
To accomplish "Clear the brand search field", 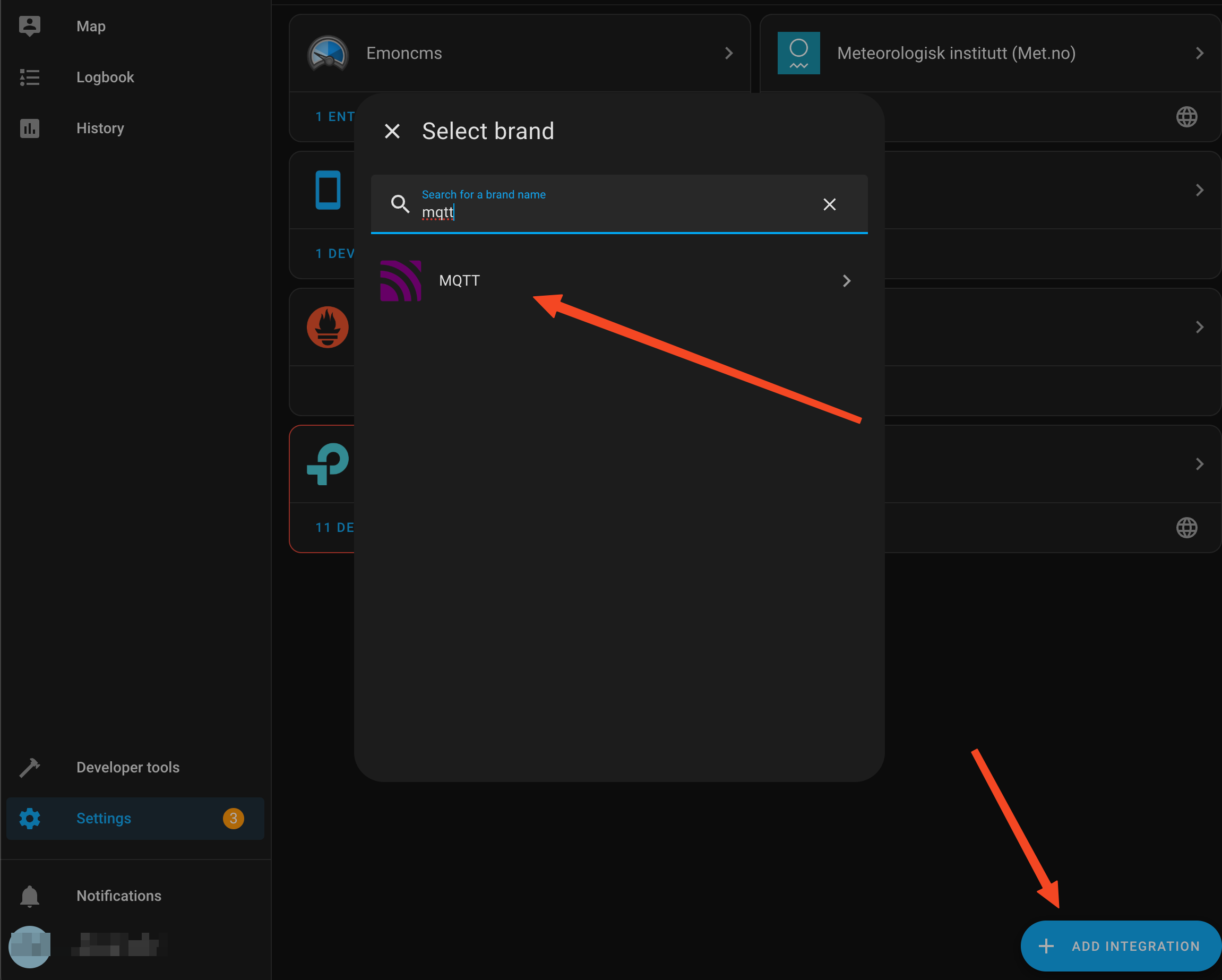I will 829,204.
